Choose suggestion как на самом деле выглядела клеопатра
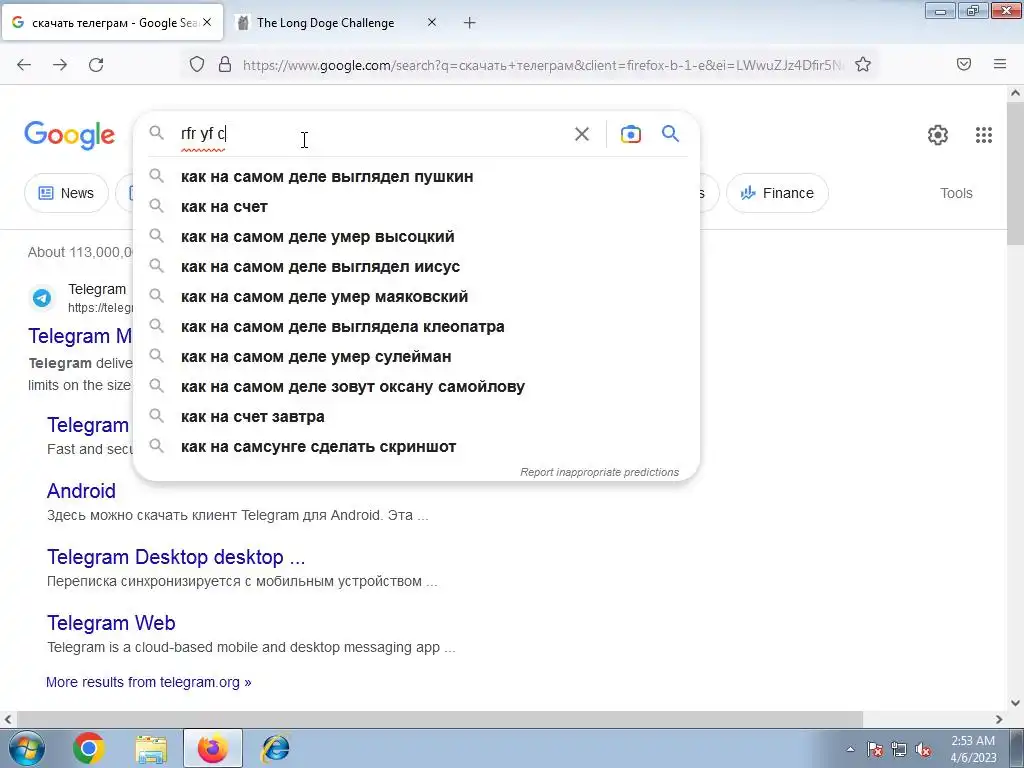This screenshot has height=768, width=1024. [x=416, y=327]
